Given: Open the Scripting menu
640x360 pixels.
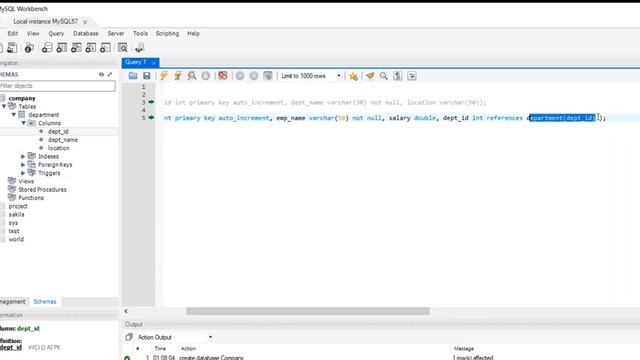Looking at the screenshot, I should pyautogui.click(x=167, y=33).
